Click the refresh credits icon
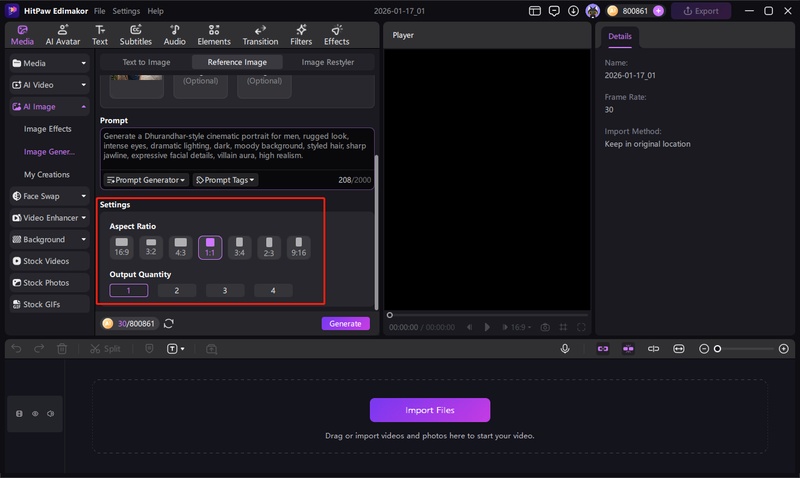 [169, 323]
